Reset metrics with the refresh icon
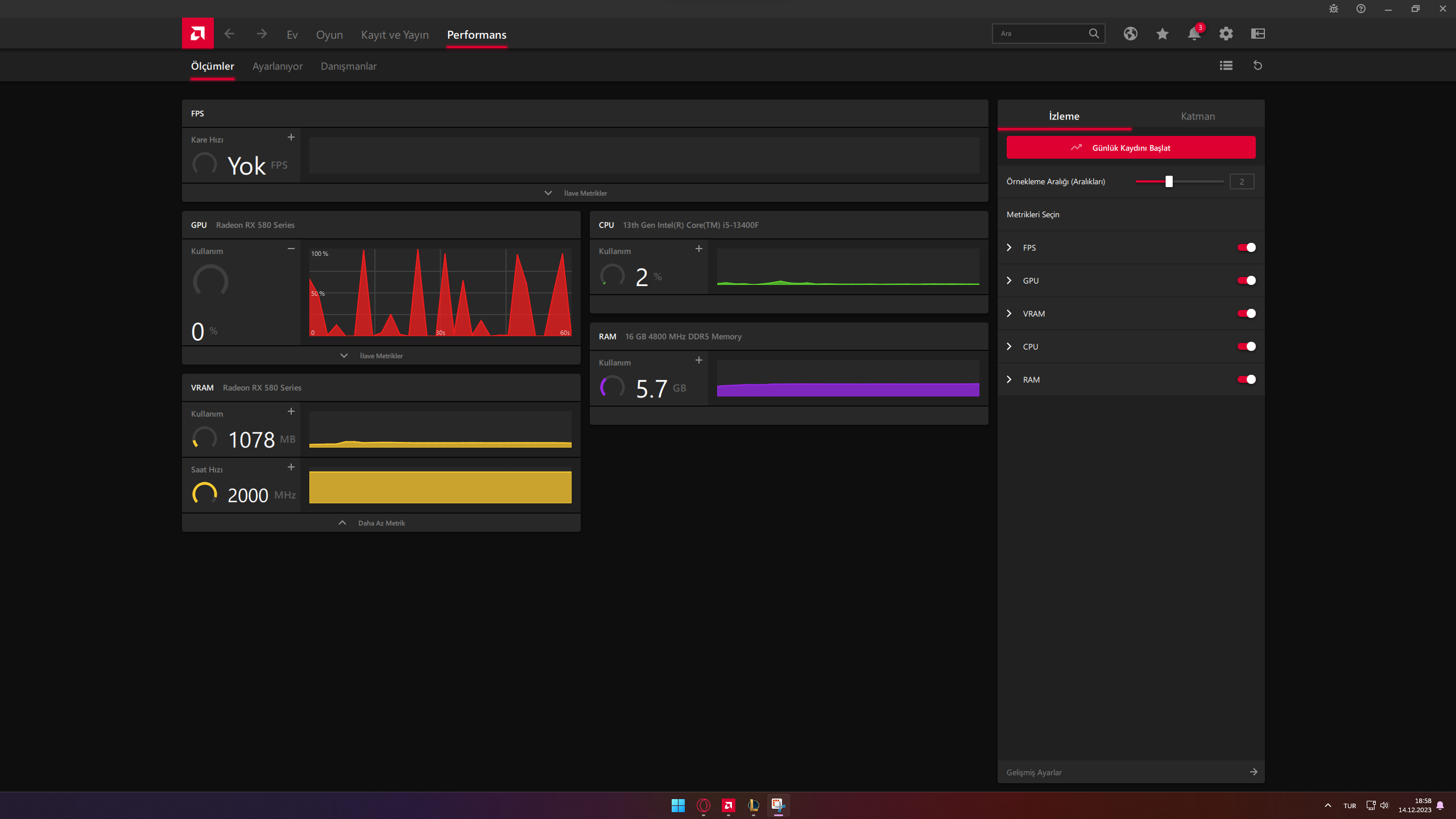This screenshot has height=819, width=1456. (x=1258, y=65)
